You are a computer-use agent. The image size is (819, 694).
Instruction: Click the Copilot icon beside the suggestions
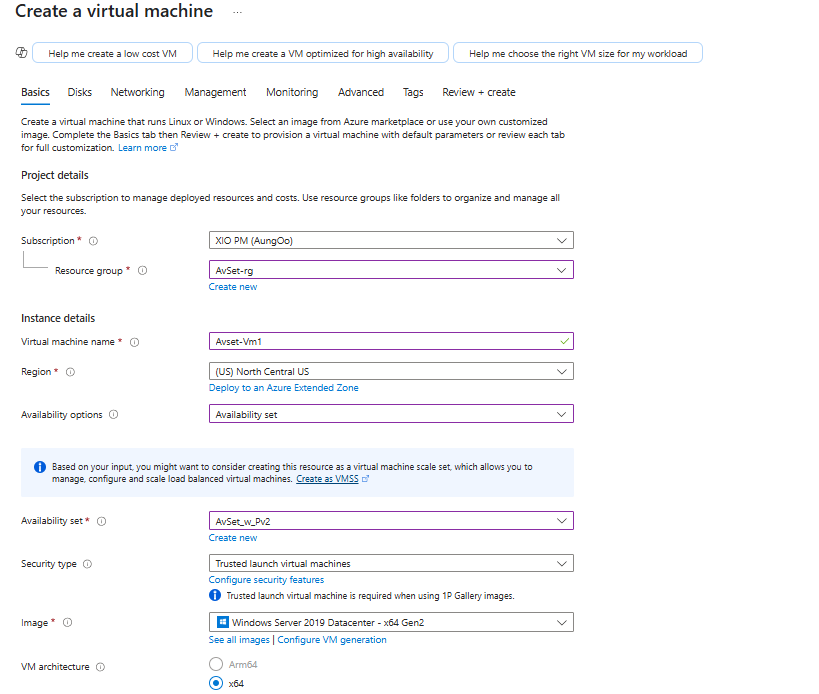point(21,53)
